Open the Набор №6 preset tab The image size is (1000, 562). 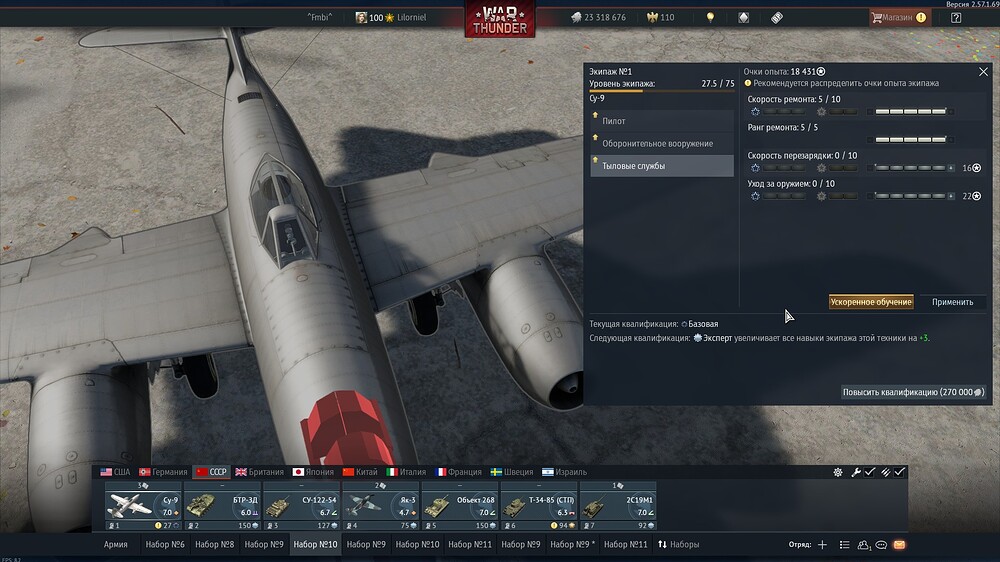point(165,544)
